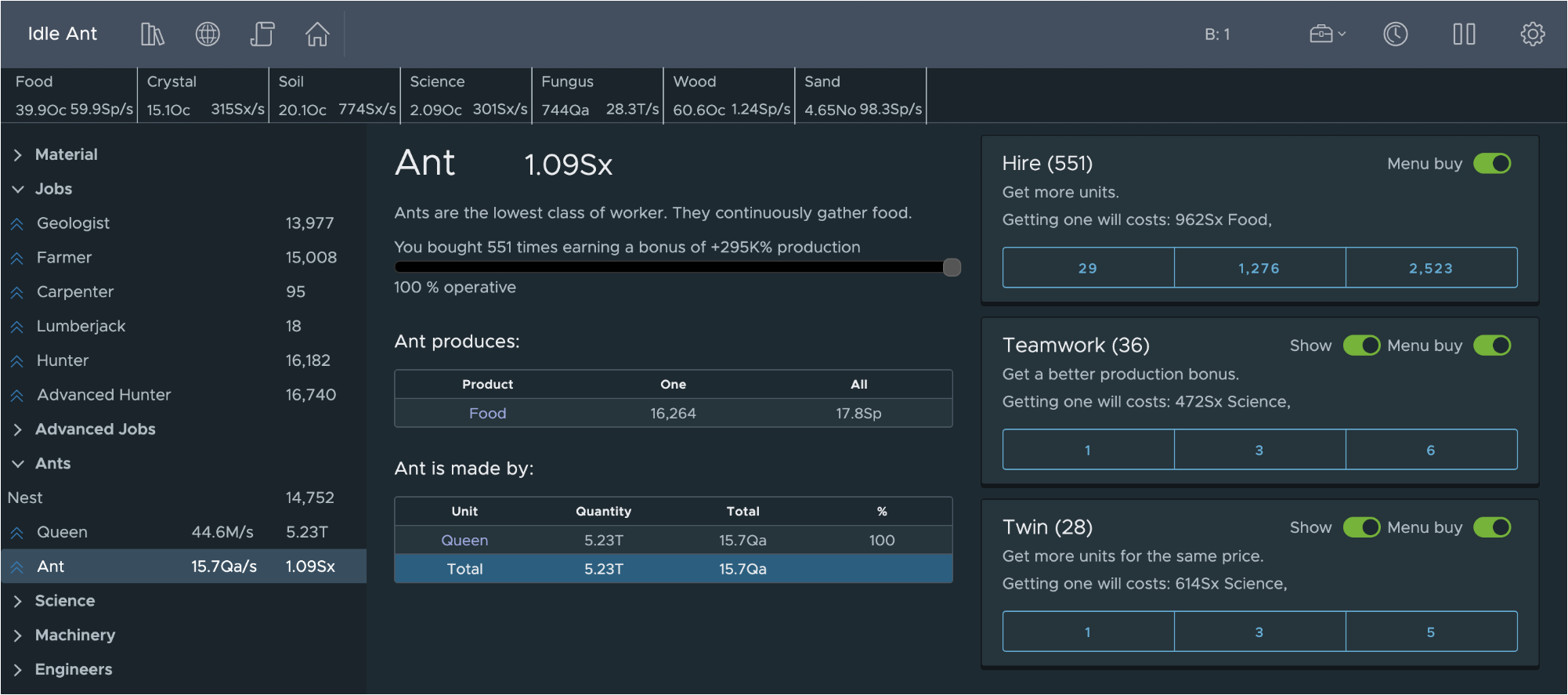
Task: Hire 29 ants button
Action: tap(1088, 268)
